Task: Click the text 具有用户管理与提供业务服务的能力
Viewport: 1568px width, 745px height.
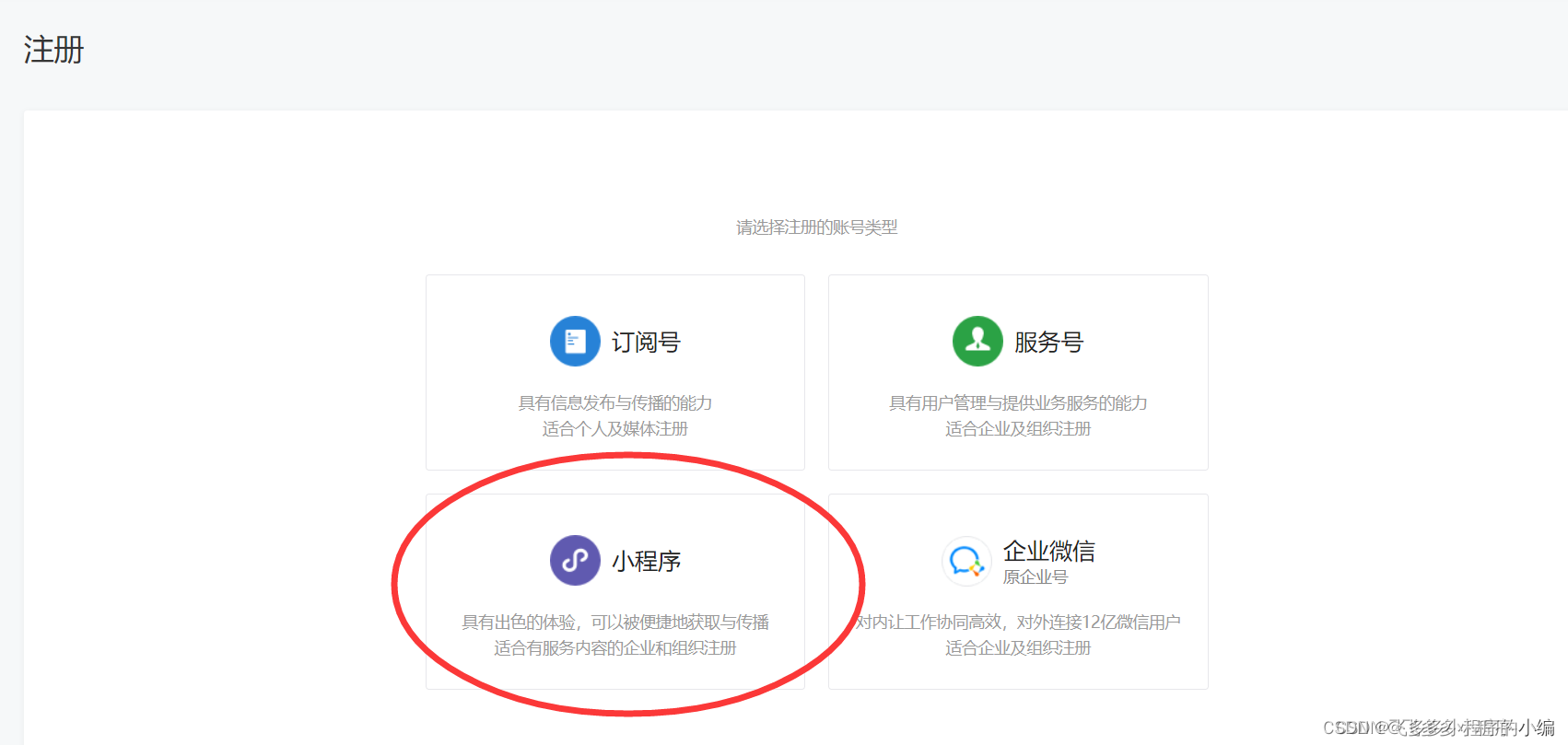Action: click(1018, 403)
